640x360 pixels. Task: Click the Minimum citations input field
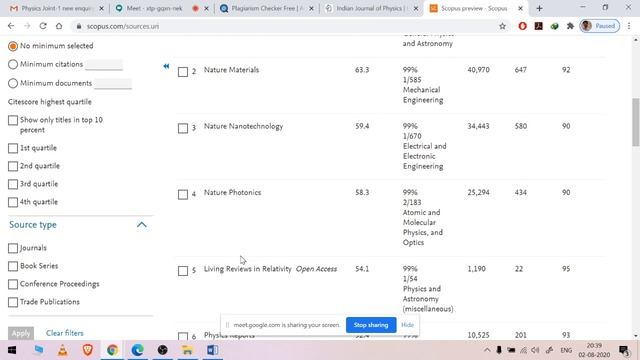coord(104,64)
